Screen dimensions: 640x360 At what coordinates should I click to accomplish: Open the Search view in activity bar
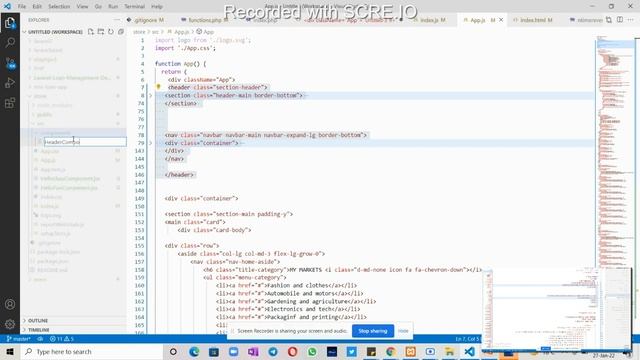(x=10, y=42)
